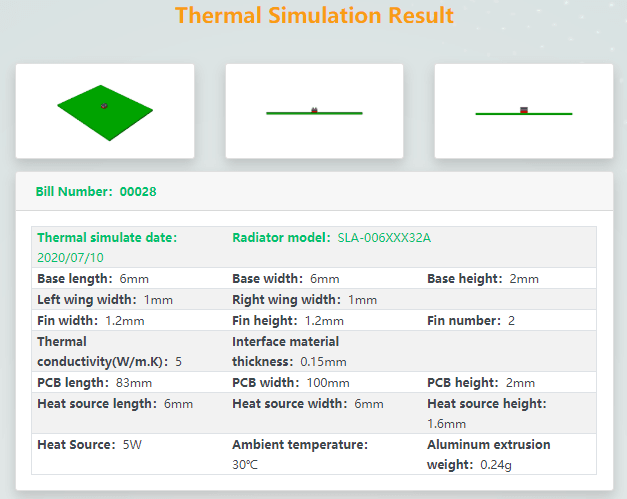
Task: Select the Bill Number 00028 text
Action: coord(96,192)
